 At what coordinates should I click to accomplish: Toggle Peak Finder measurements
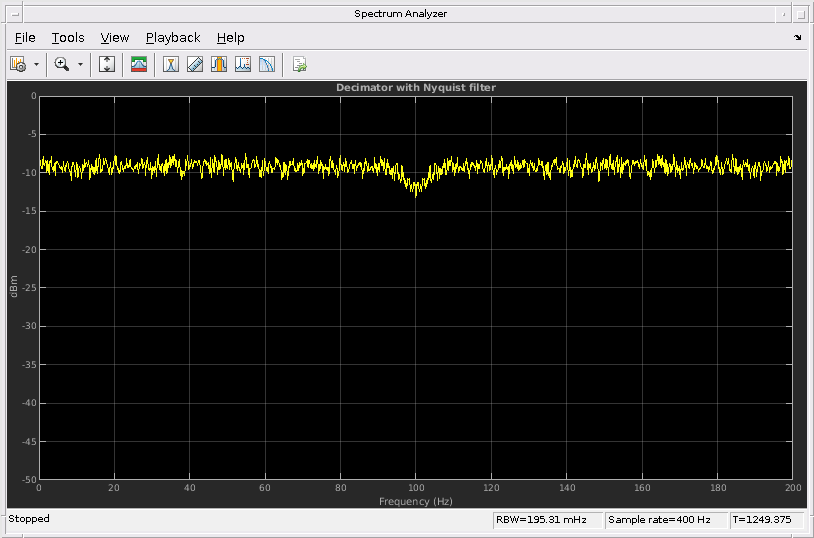tap(219, 64)
